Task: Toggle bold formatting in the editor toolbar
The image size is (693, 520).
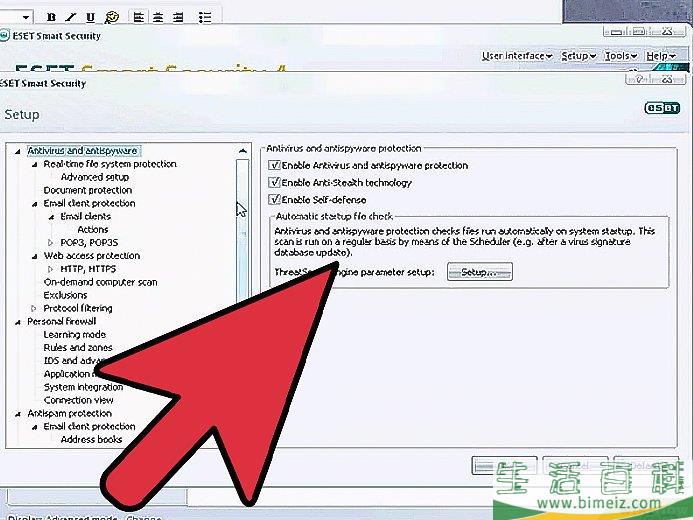Action: 51,17
